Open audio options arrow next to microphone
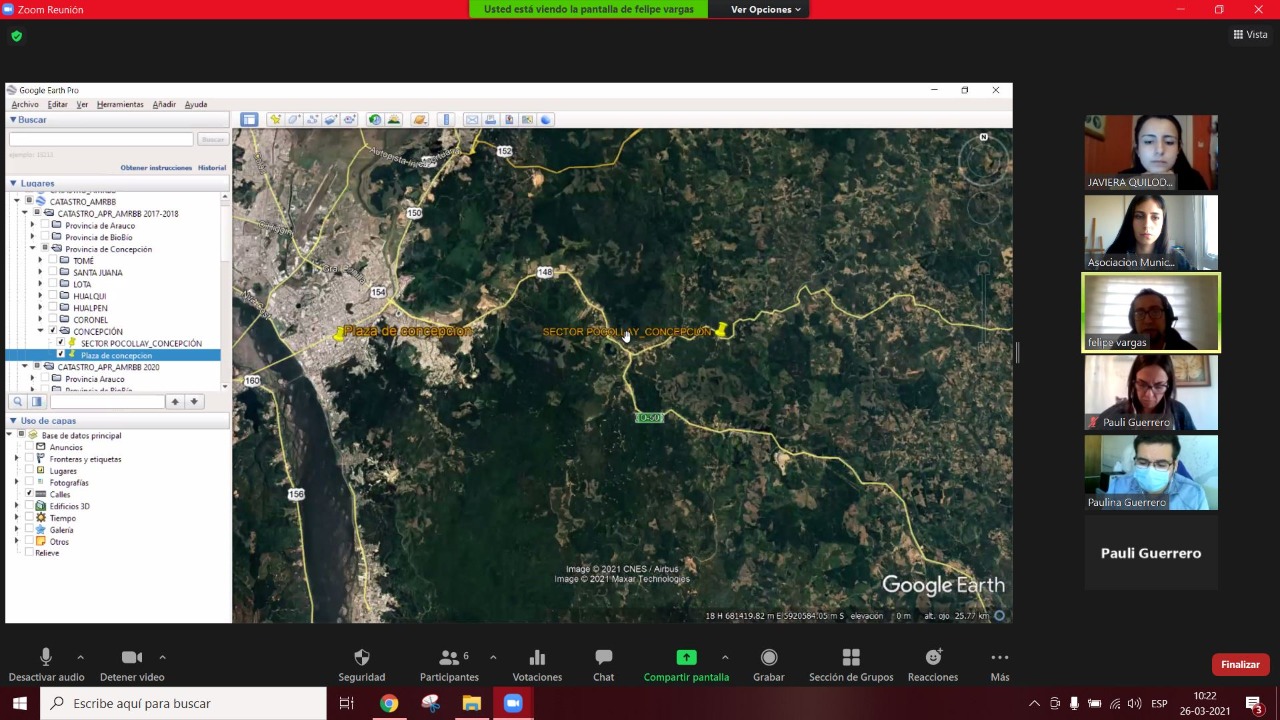 (80, 657)
